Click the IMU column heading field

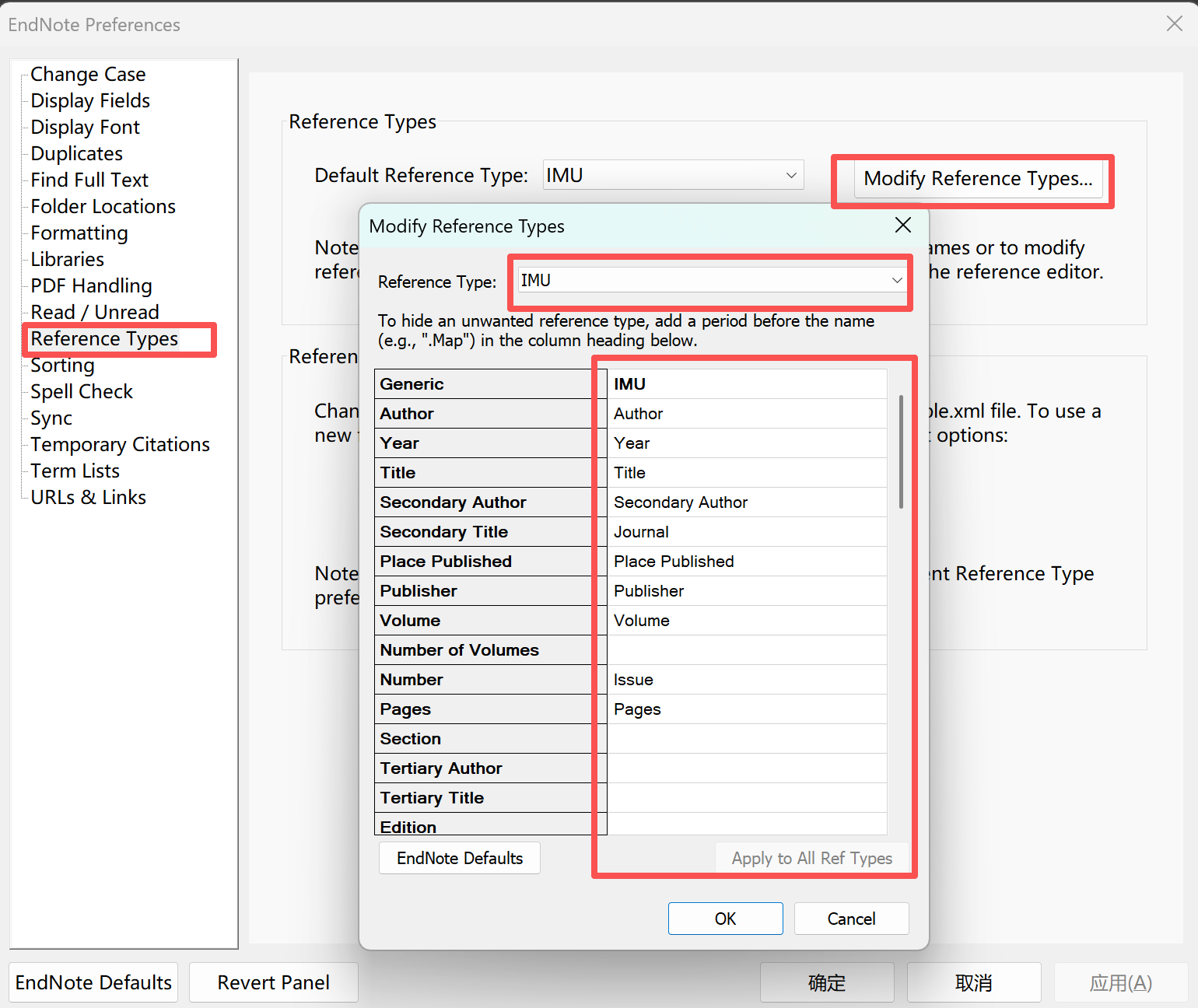point(747,383)
